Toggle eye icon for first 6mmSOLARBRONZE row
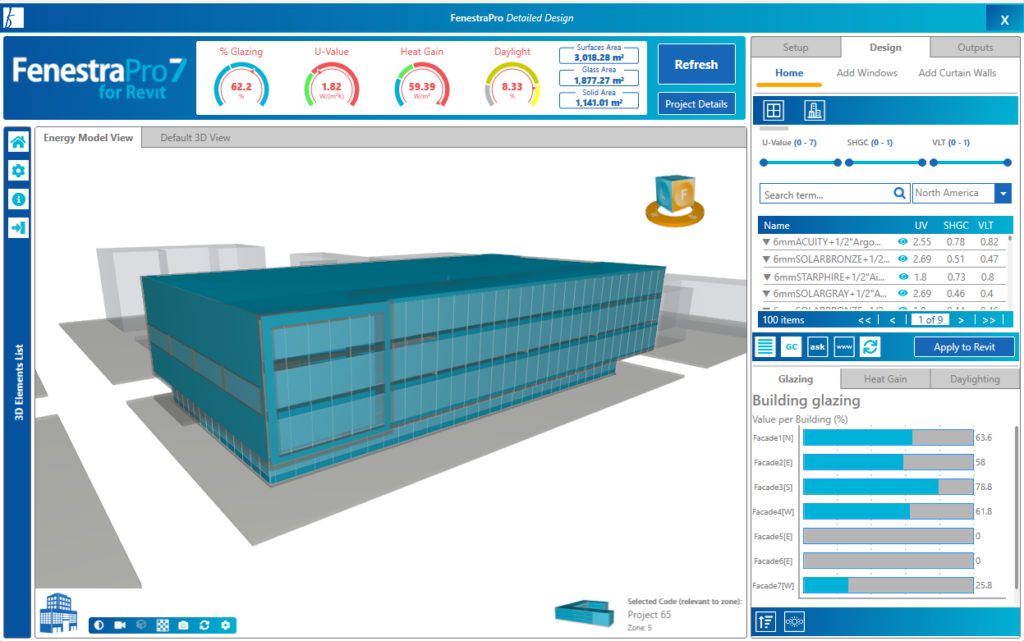This screenshot has width=1024, height=641. [903, 258]
